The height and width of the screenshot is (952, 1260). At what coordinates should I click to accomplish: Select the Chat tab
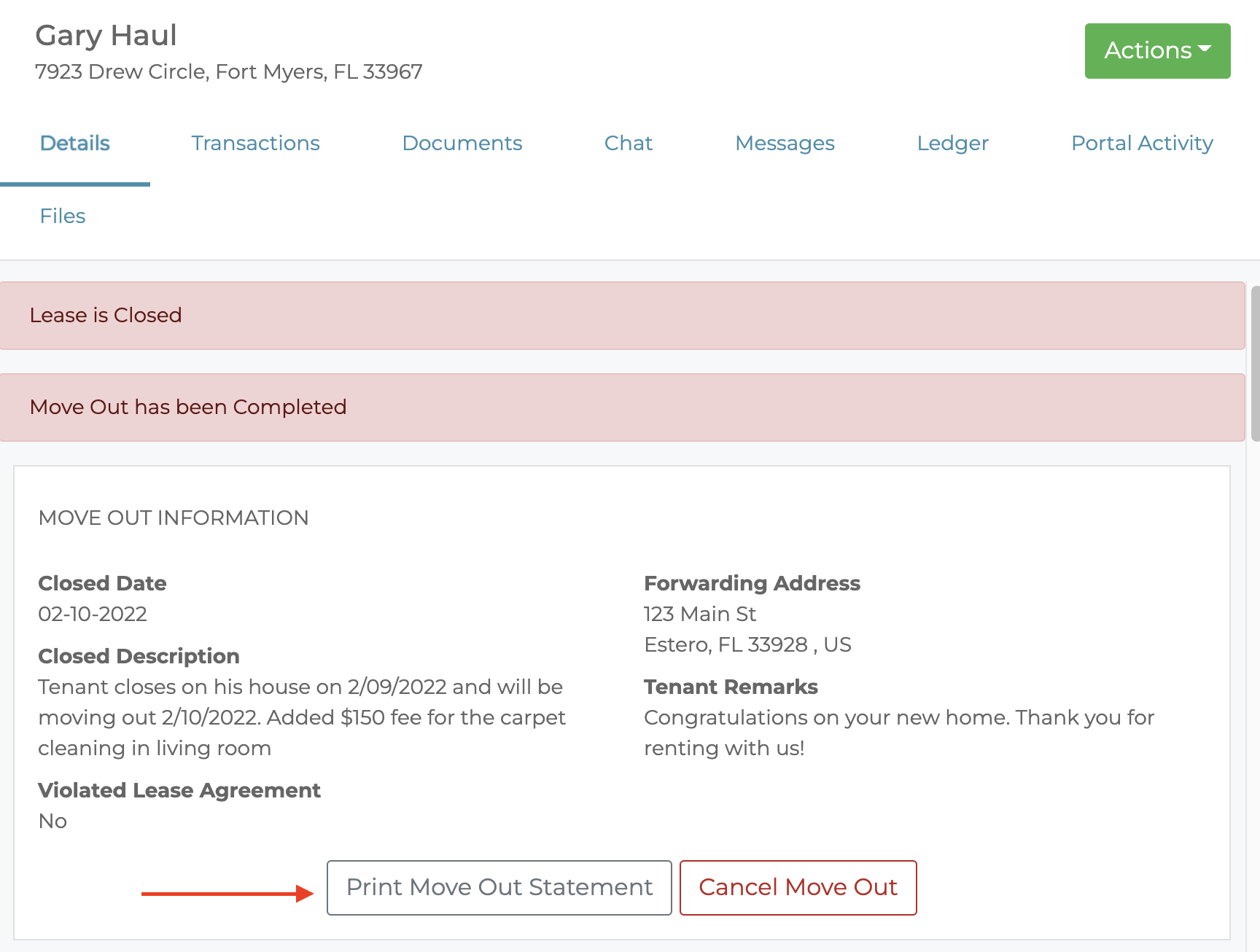point(628,144)
